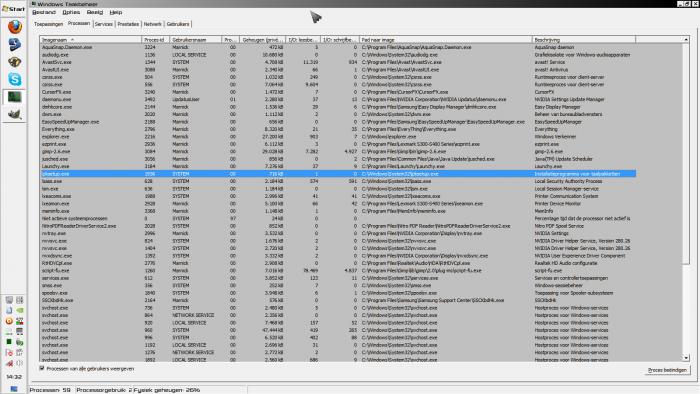
Task: Click the 'Proces beëindigen' button
Action: 667,370
